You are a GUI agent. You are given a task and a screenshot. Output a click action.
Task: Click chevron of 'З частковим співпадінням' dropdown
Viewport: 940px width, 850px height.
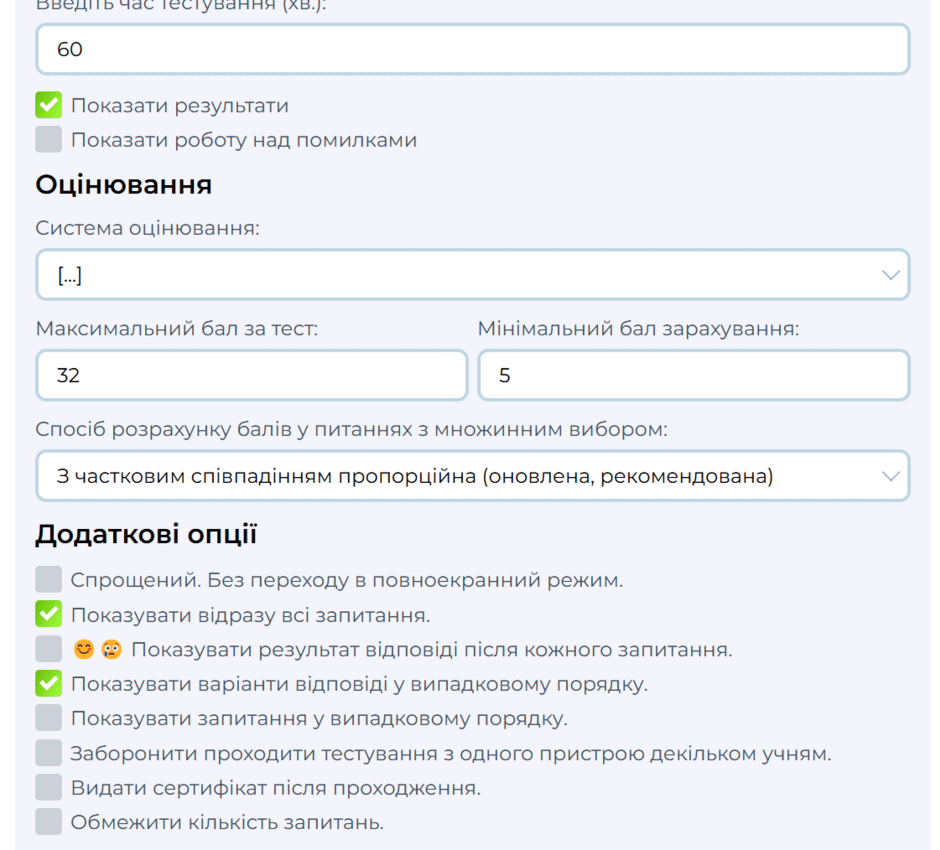click(890, 476)
